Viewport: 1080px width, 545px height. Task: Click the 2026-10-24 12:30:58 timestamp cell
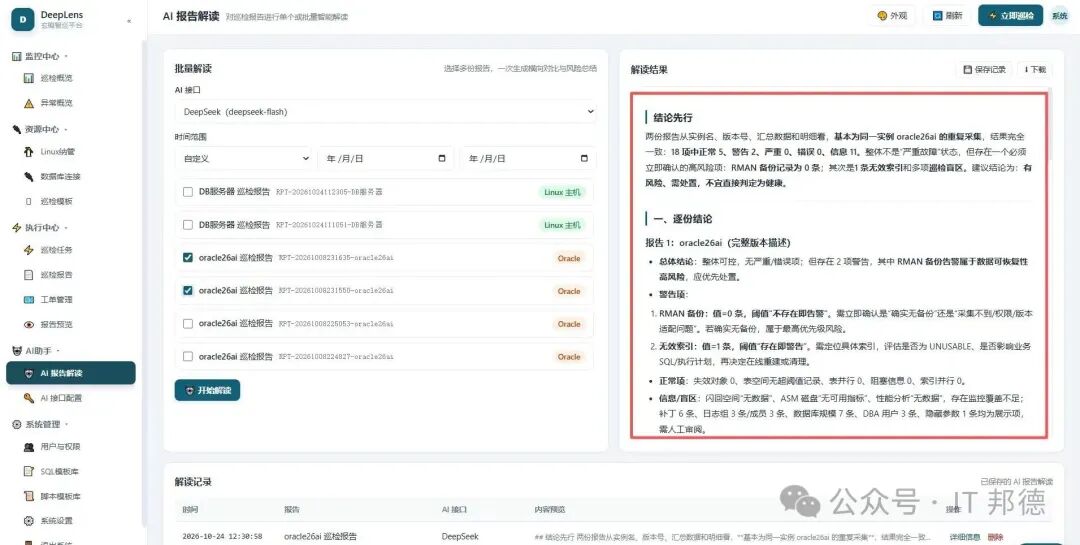click(222, 537)
